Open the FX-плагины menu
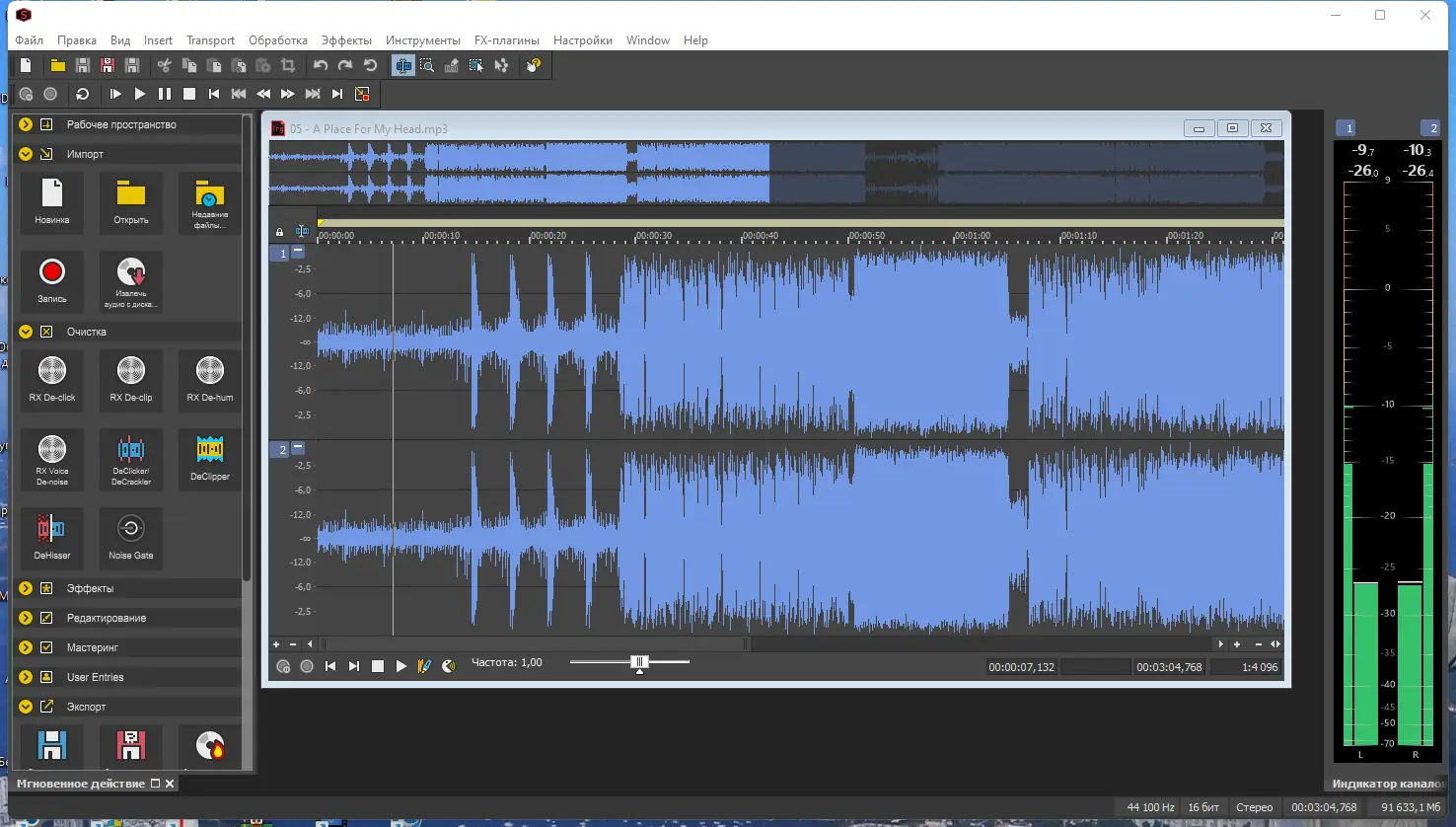 click(507, 40)
